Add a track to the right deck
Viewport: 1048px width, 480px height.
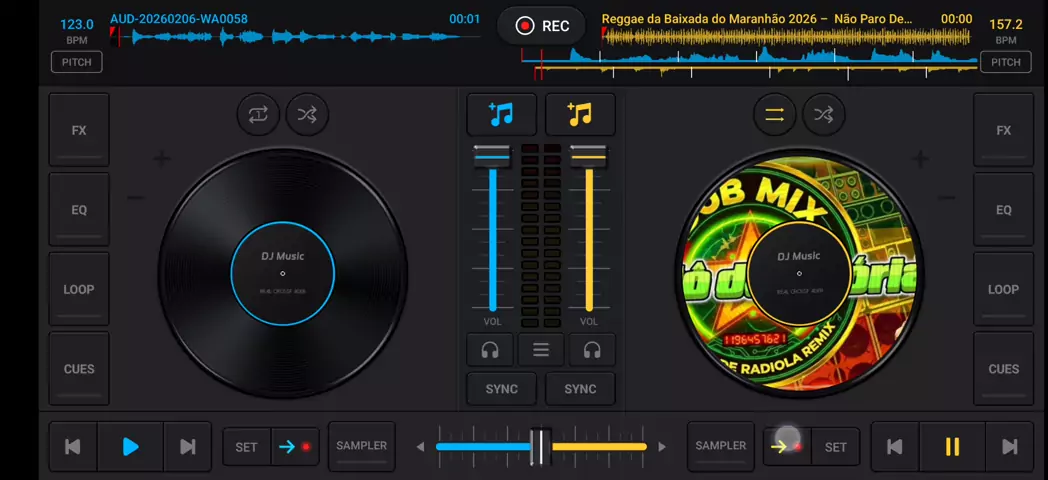(580, 115)
